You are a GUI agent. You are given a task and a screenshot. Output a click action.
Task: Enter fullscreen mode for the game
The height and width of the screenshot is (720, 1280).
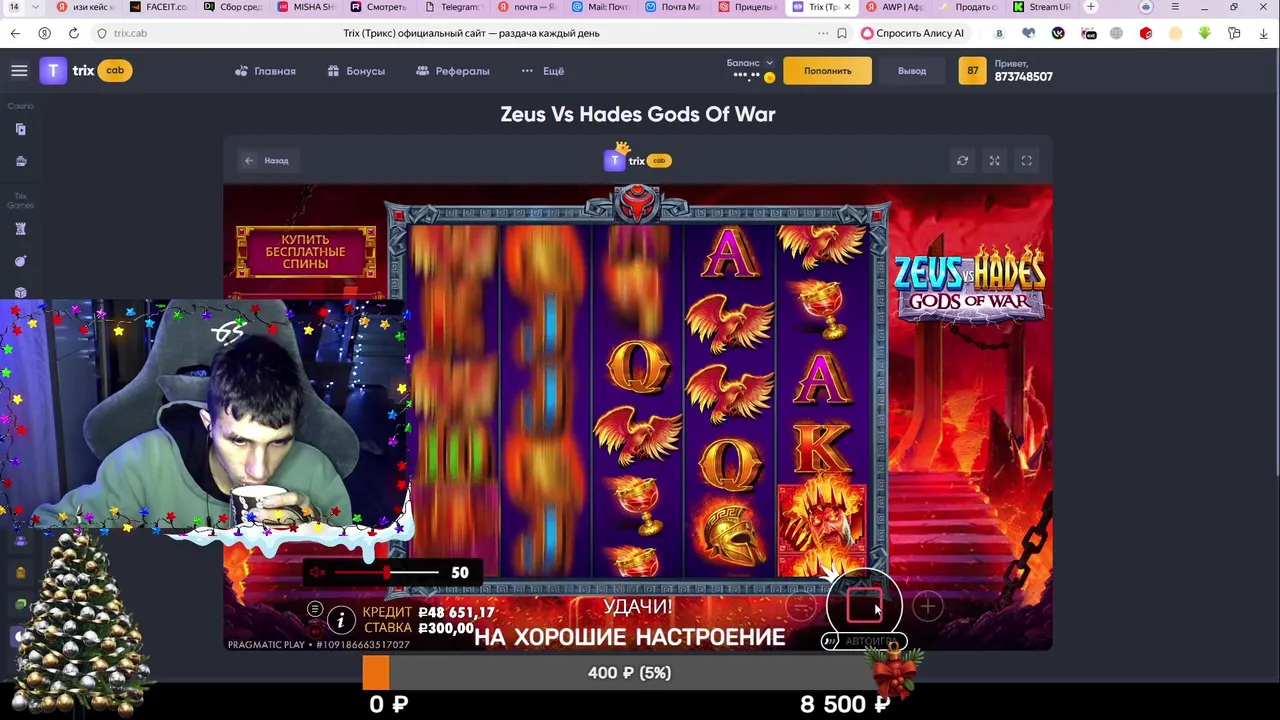coord(1026,160)
